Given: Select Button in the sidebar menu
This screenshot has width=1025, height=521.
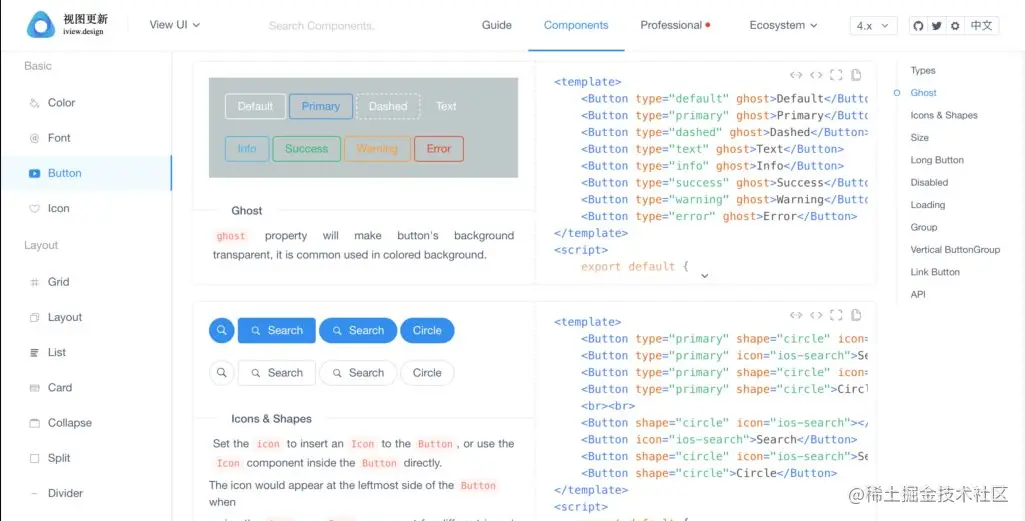Looking at the screenshot, I should [86, 173].
